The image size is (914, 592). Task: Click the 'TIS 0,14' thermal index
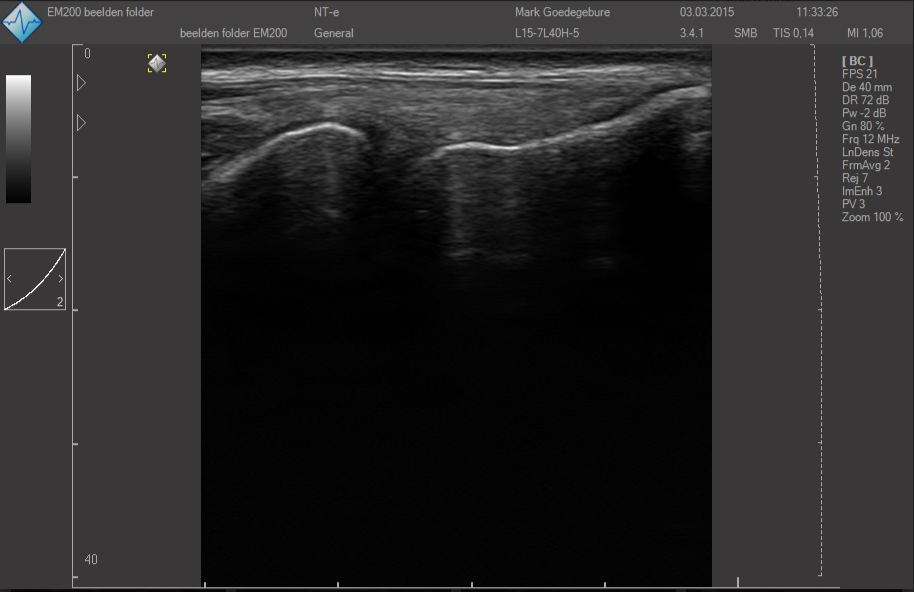tap(793, 33)
